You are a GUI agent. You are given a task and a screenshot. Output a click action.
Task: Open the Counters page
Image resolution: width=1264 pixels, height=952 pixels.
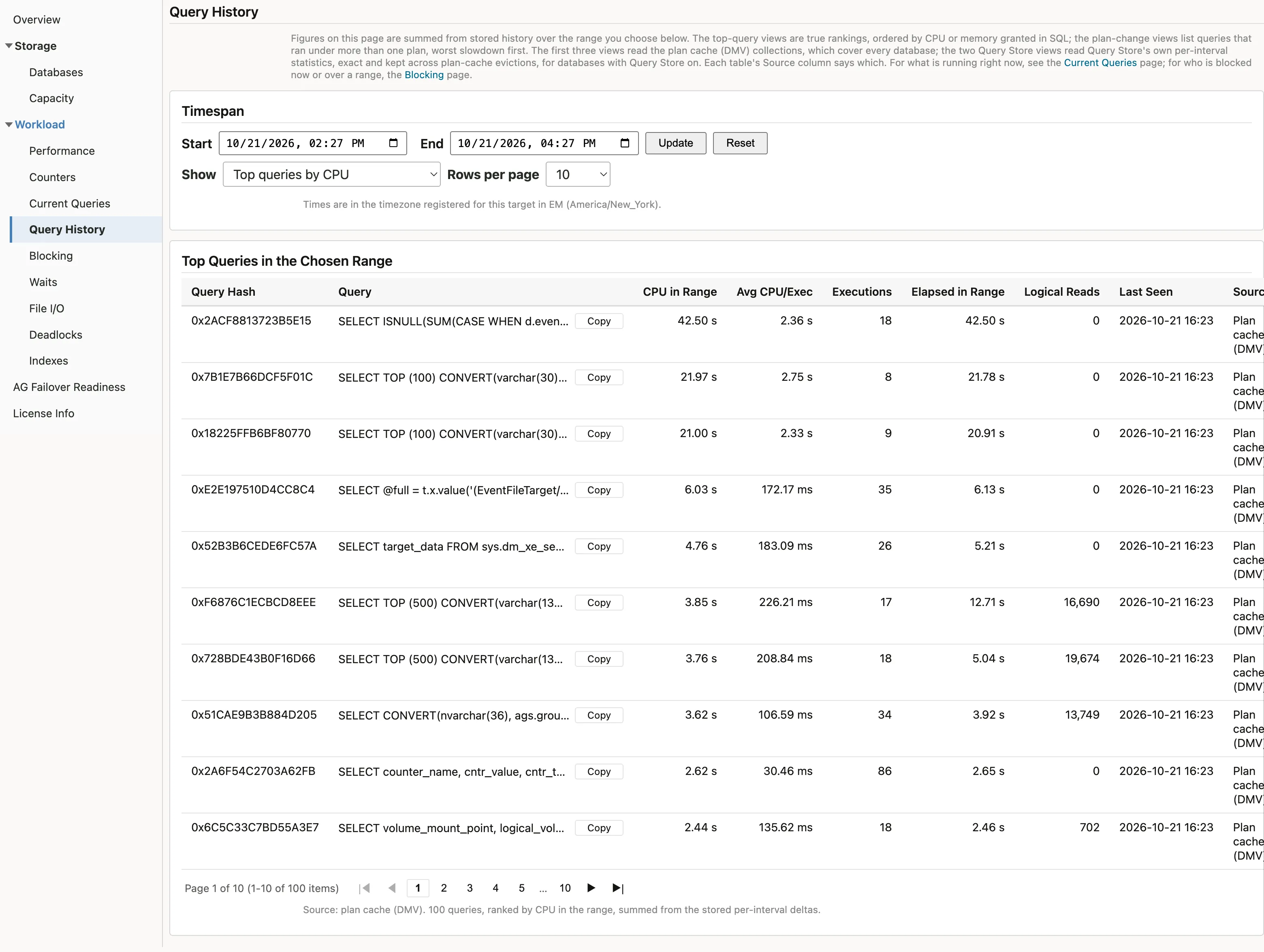(x=52, y=177)
